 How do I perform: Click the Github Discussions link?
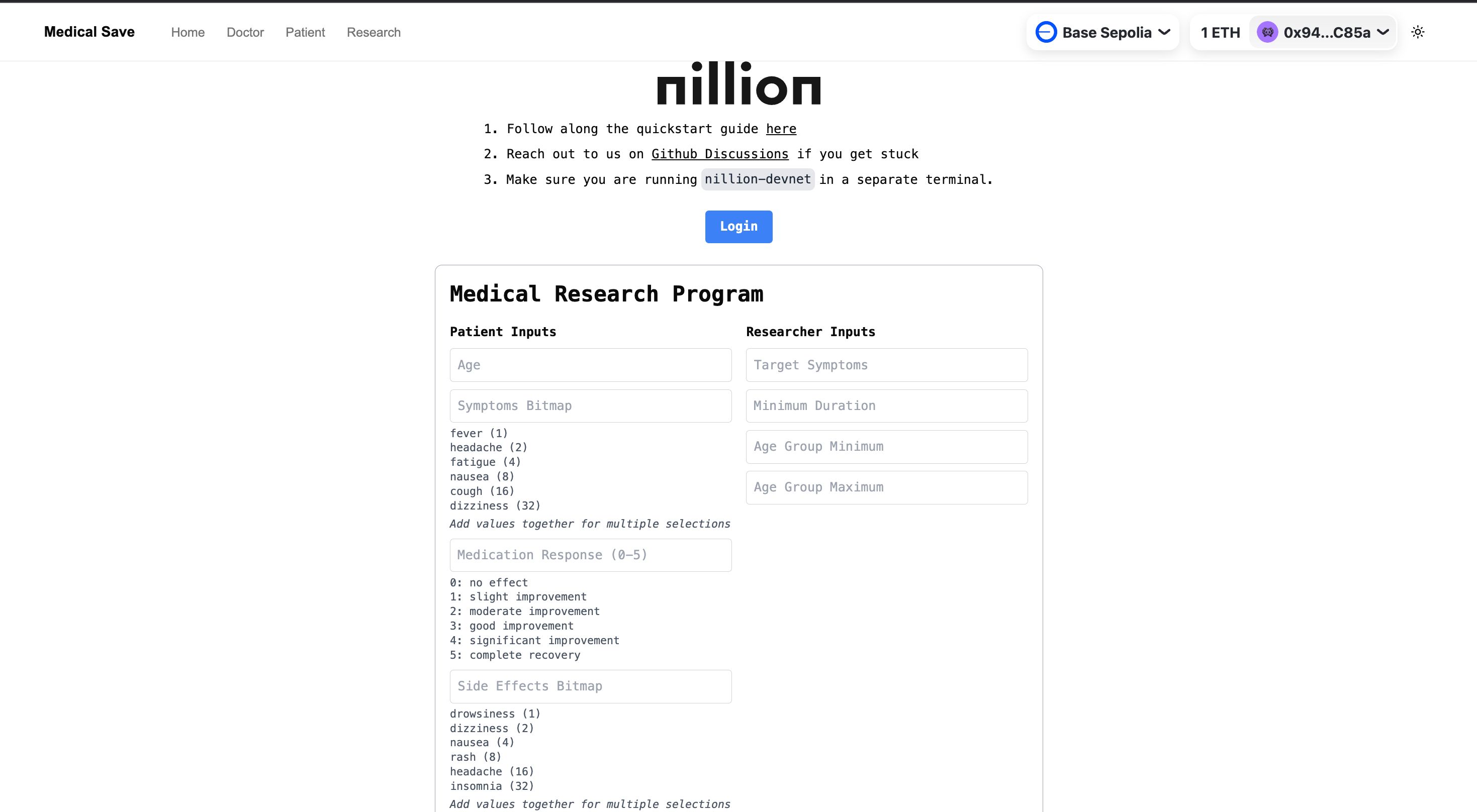[x=720, y=154]
